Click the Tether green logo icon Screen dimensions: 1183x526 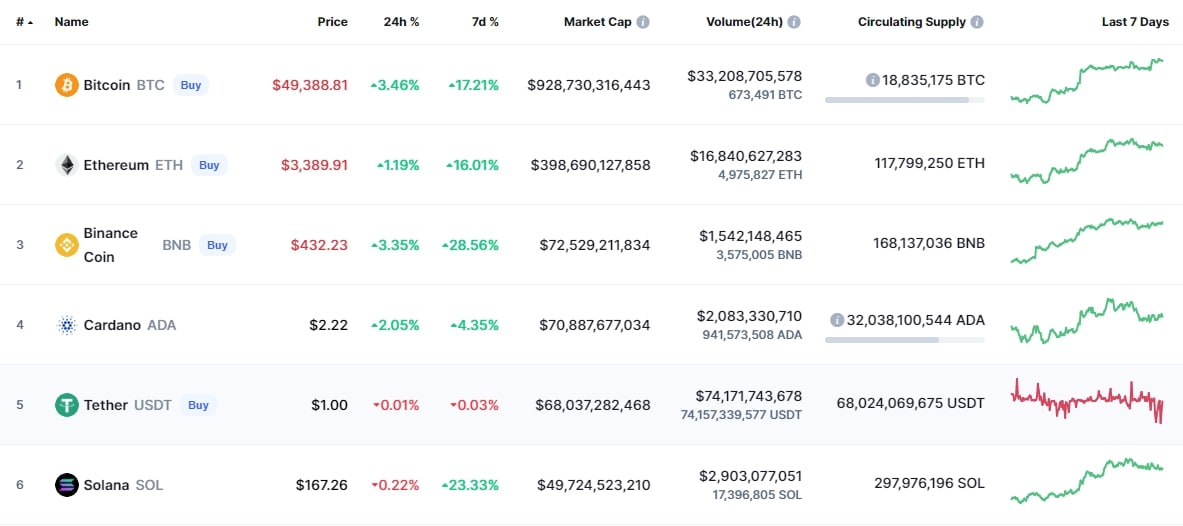(x=66, y=405)
